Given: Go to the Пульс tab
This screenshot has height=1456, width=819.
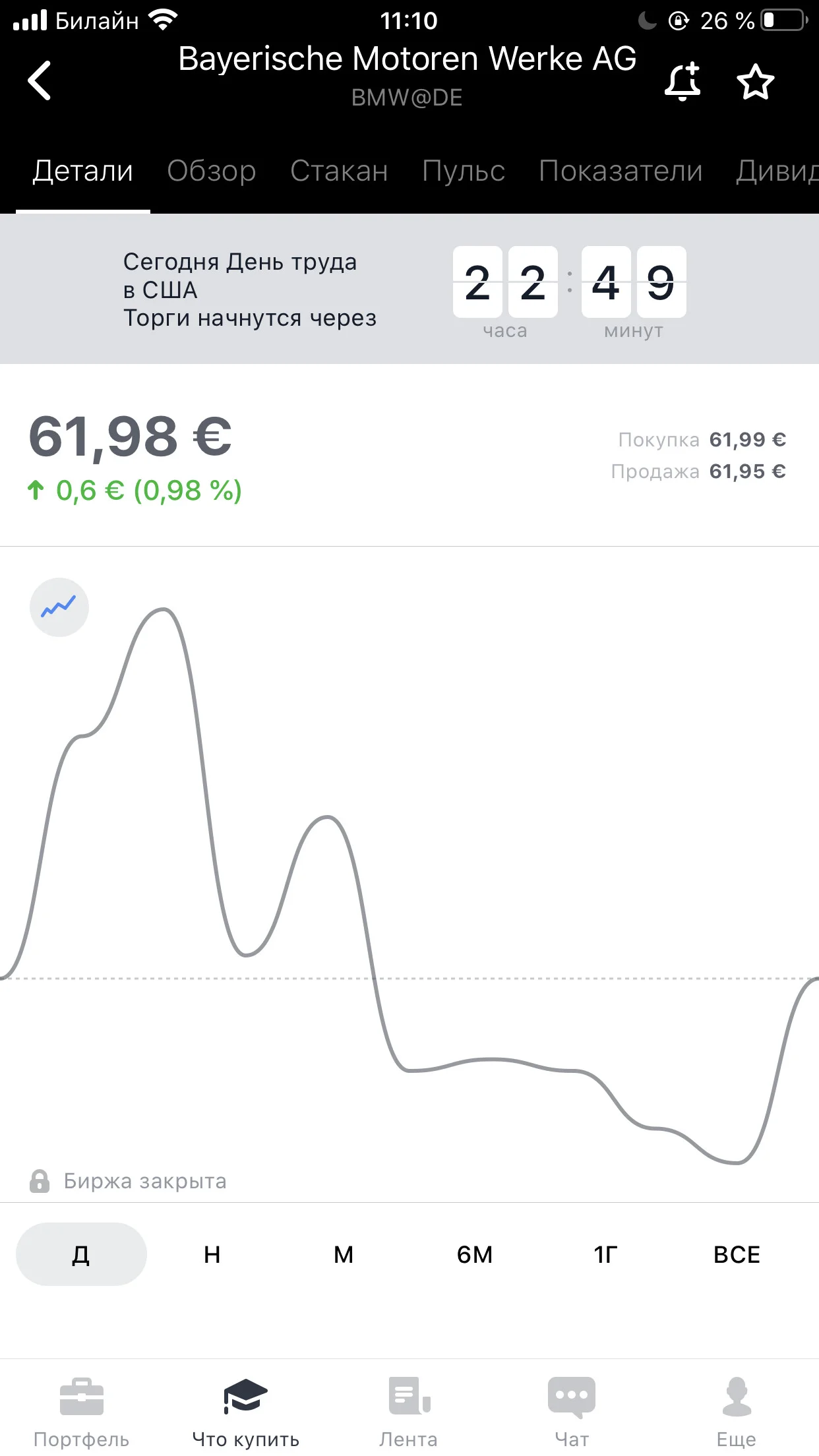Looking at the screenshot, I should point(464,171).
